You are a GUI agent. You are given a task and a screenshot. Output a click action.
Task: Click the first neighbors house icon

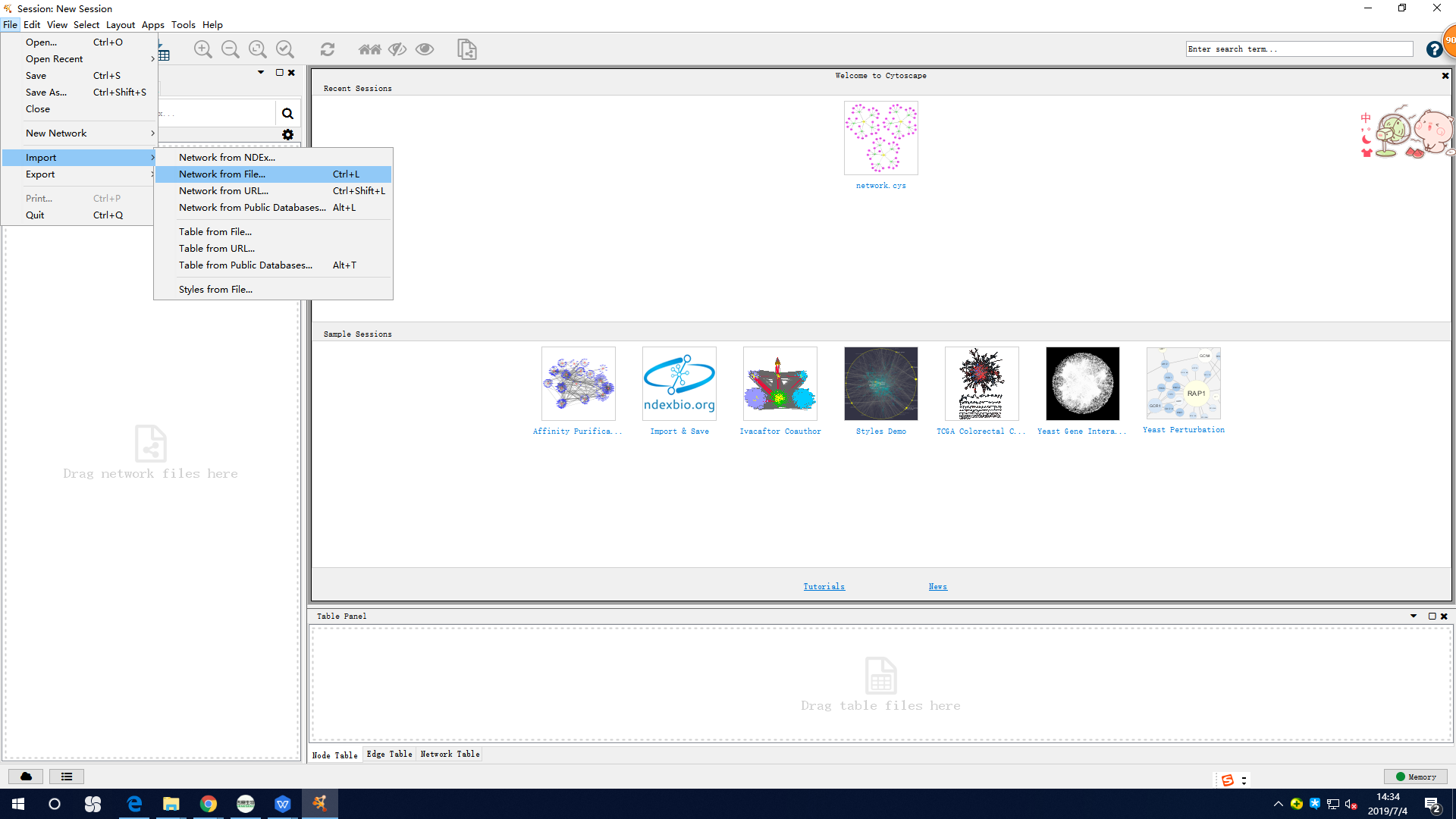click(x=370, y=49)
